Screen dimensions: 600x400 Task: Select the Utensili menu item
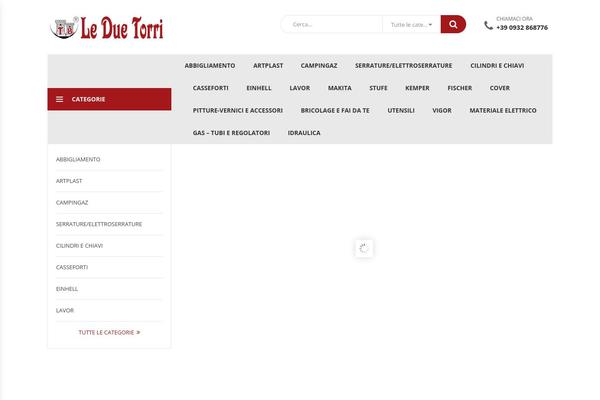(401, 110)
